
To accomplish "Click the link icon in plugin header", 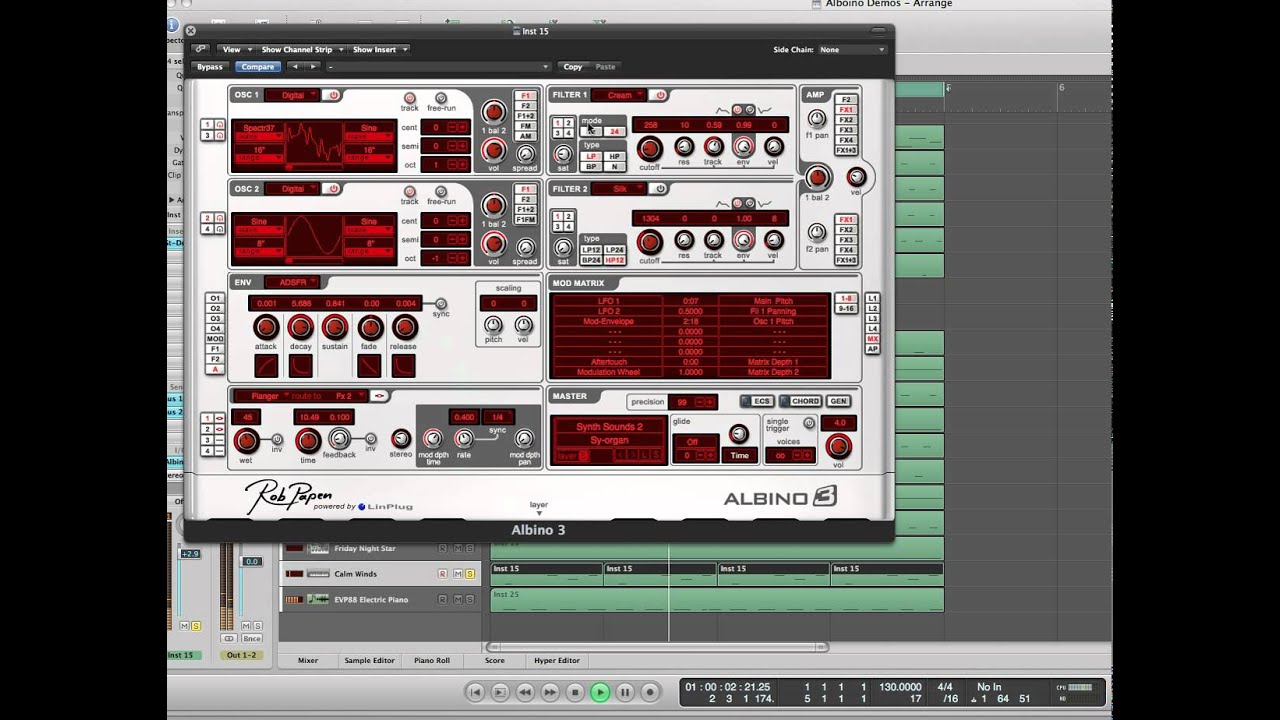I will coord(201,49).
